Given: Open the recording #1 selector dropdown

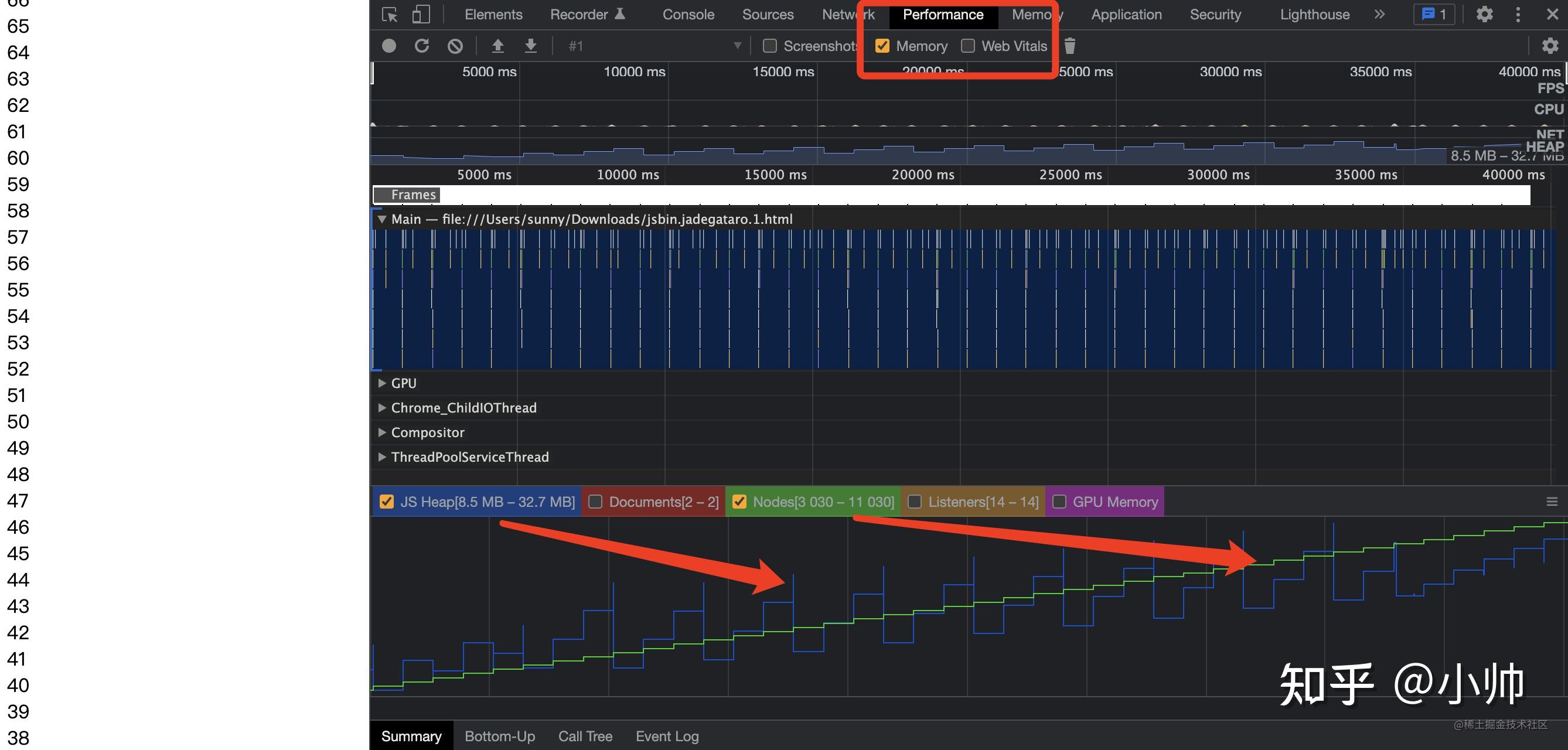Looking at the screenshot, I should click(x=655, y=46).
